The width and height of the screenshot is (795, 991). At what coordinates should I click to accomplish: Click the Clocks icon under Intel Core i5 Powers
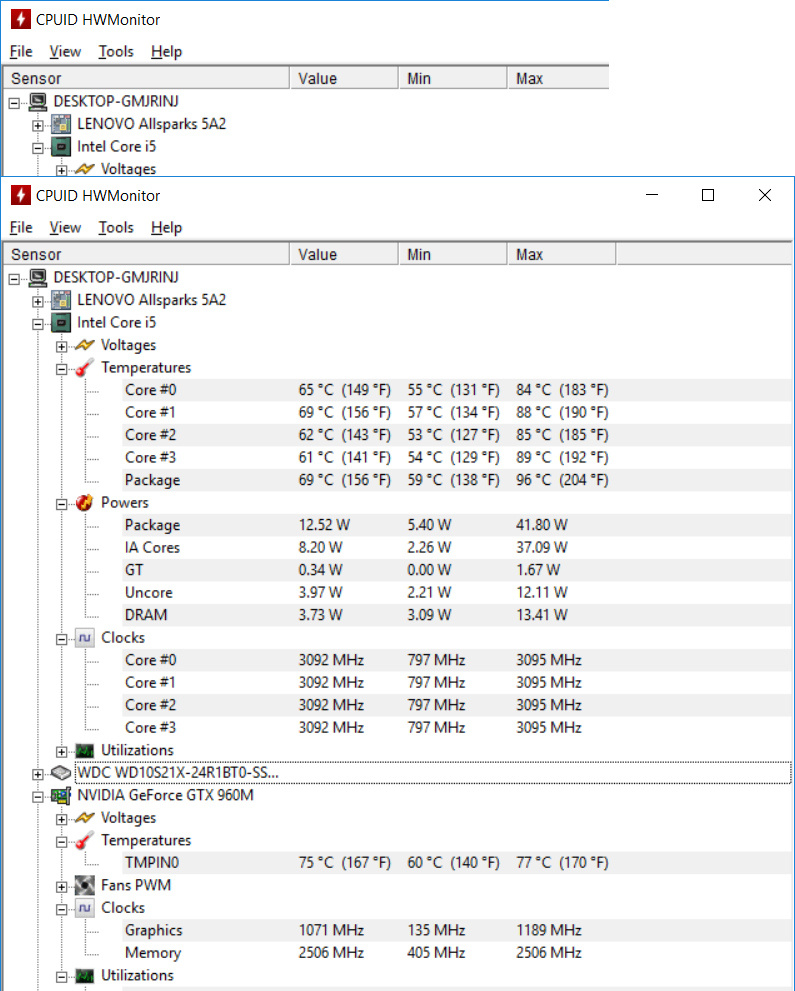[x=86, y=638]
